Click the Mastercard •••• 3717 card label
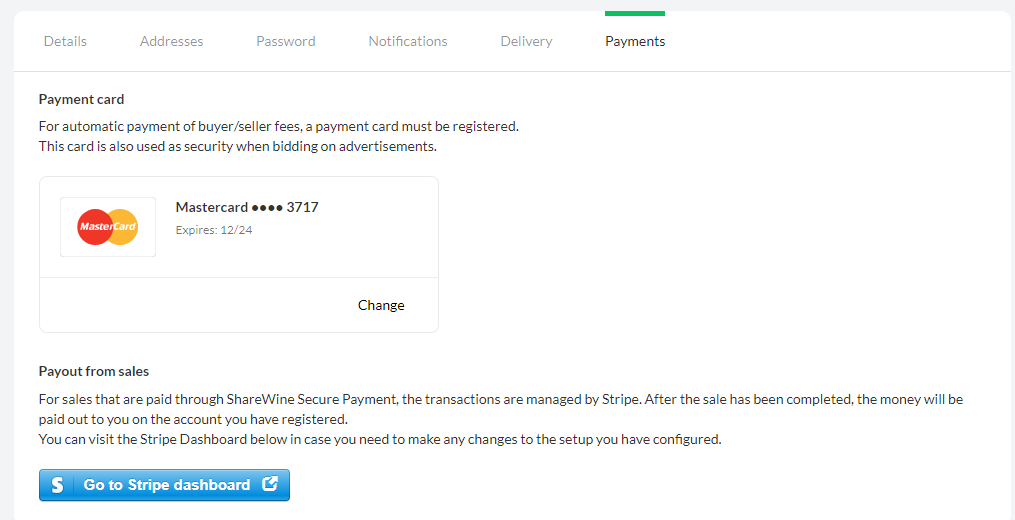This screenshot has height=520, width=1015. point(247,207)
